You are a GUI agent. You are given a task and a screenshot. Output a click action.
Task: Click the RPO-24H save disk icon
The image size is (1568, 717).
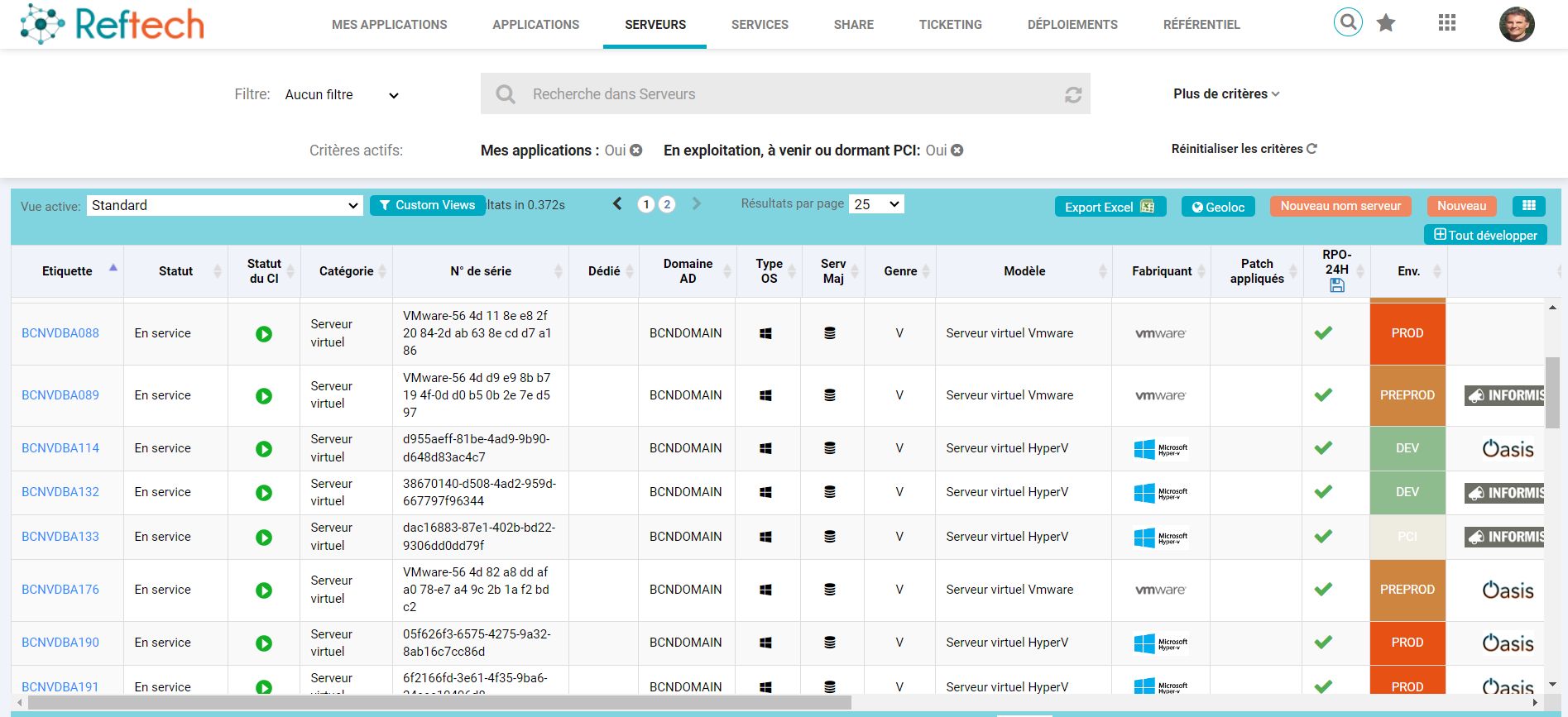coord(1336,285)
